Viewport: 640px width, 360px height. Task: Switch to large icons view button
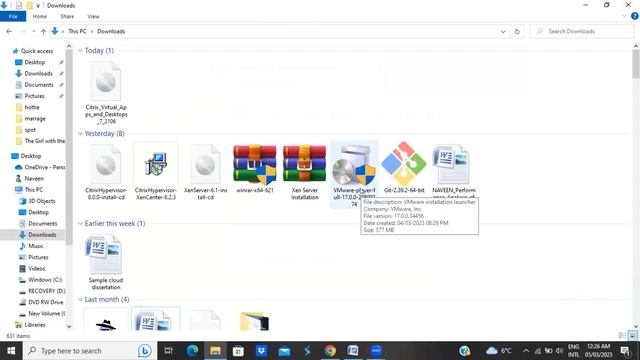coord(633,336)
